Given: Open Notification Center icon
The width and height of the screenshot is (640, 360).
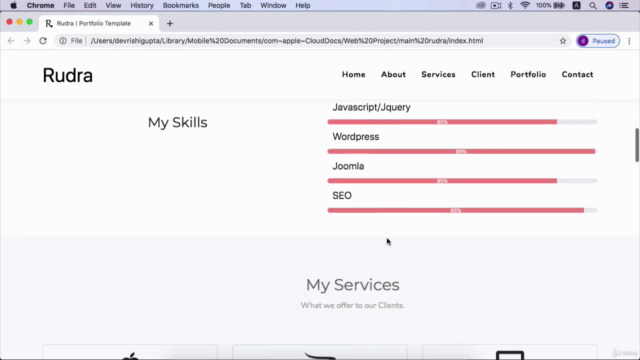Looking at the screenshot, I should (624, 6).
